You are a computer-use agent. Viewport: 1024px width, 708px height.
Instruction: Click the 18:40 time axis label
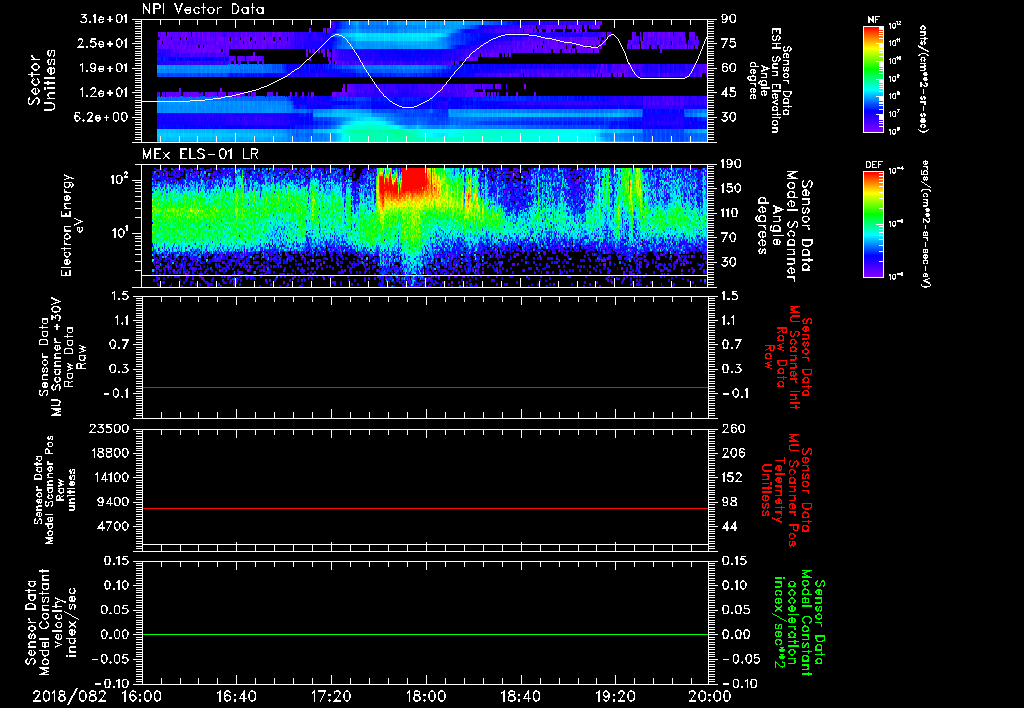[520, 696]
